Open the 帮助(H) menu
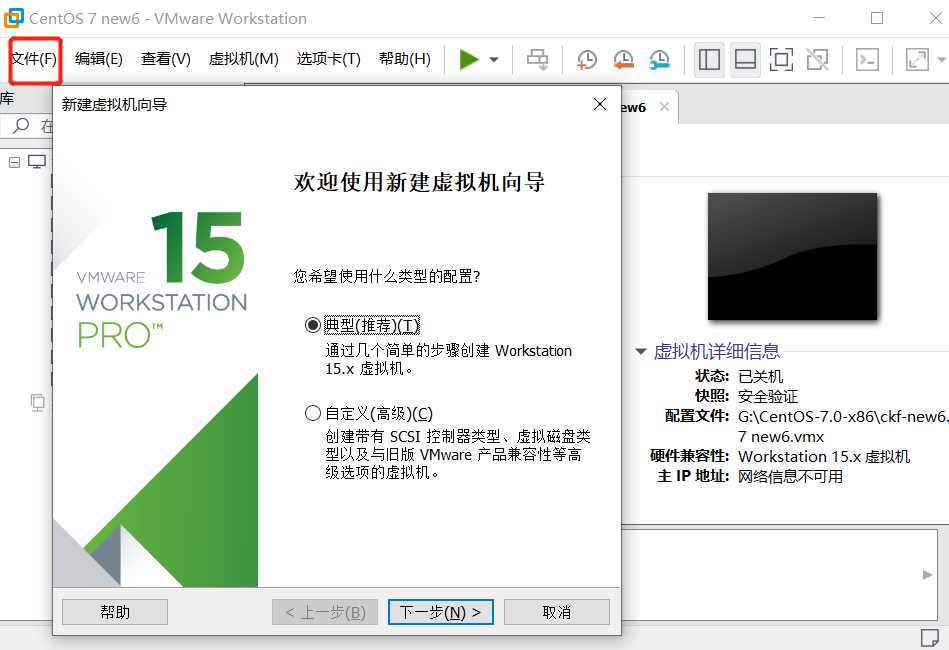Screen dimensions: 949x650 [404, 59]
